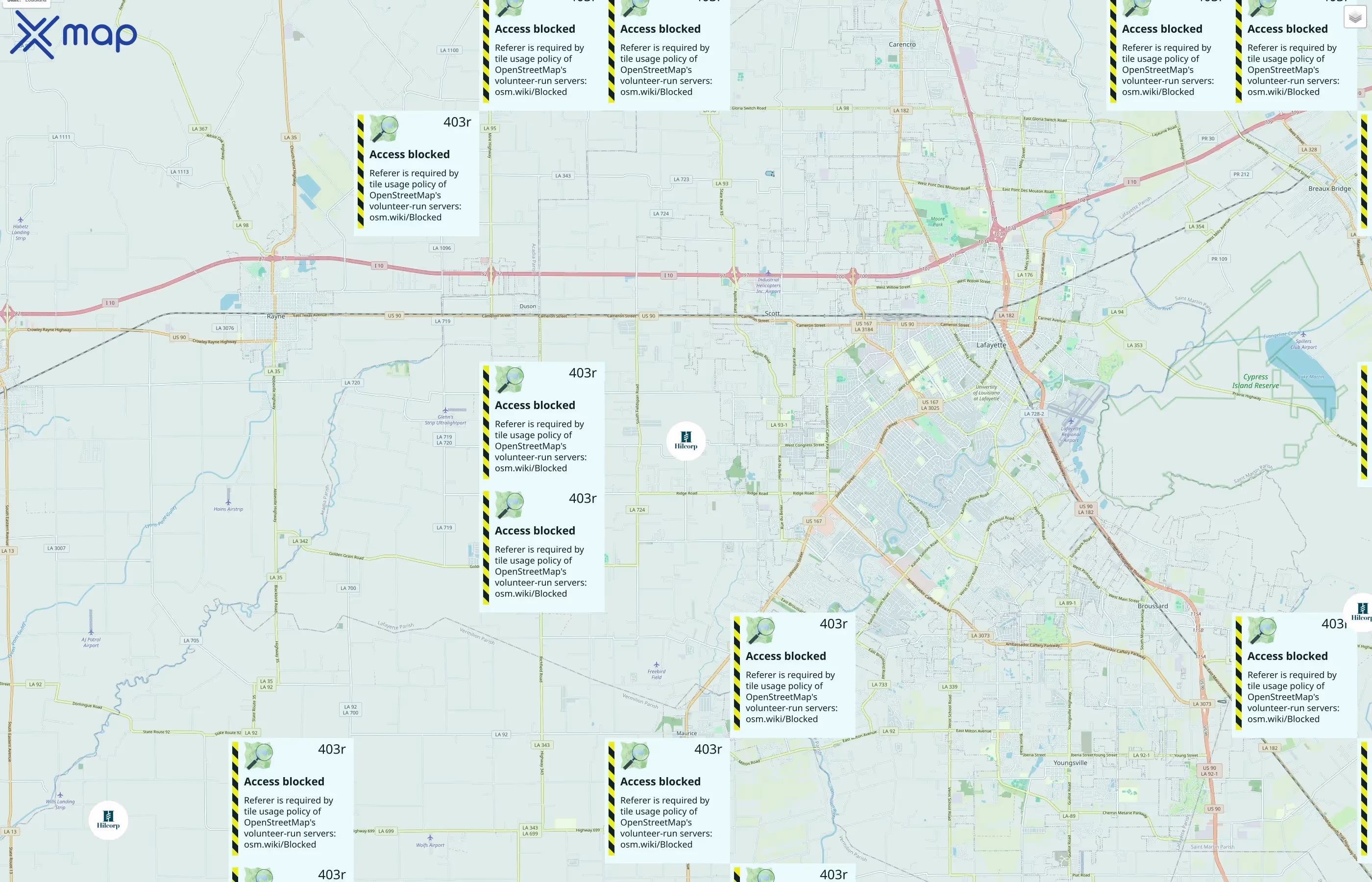Click the LA 728-2 road shield
Image resolution: width=1372 pixels, height=882 pixels.
point(1034,414)
